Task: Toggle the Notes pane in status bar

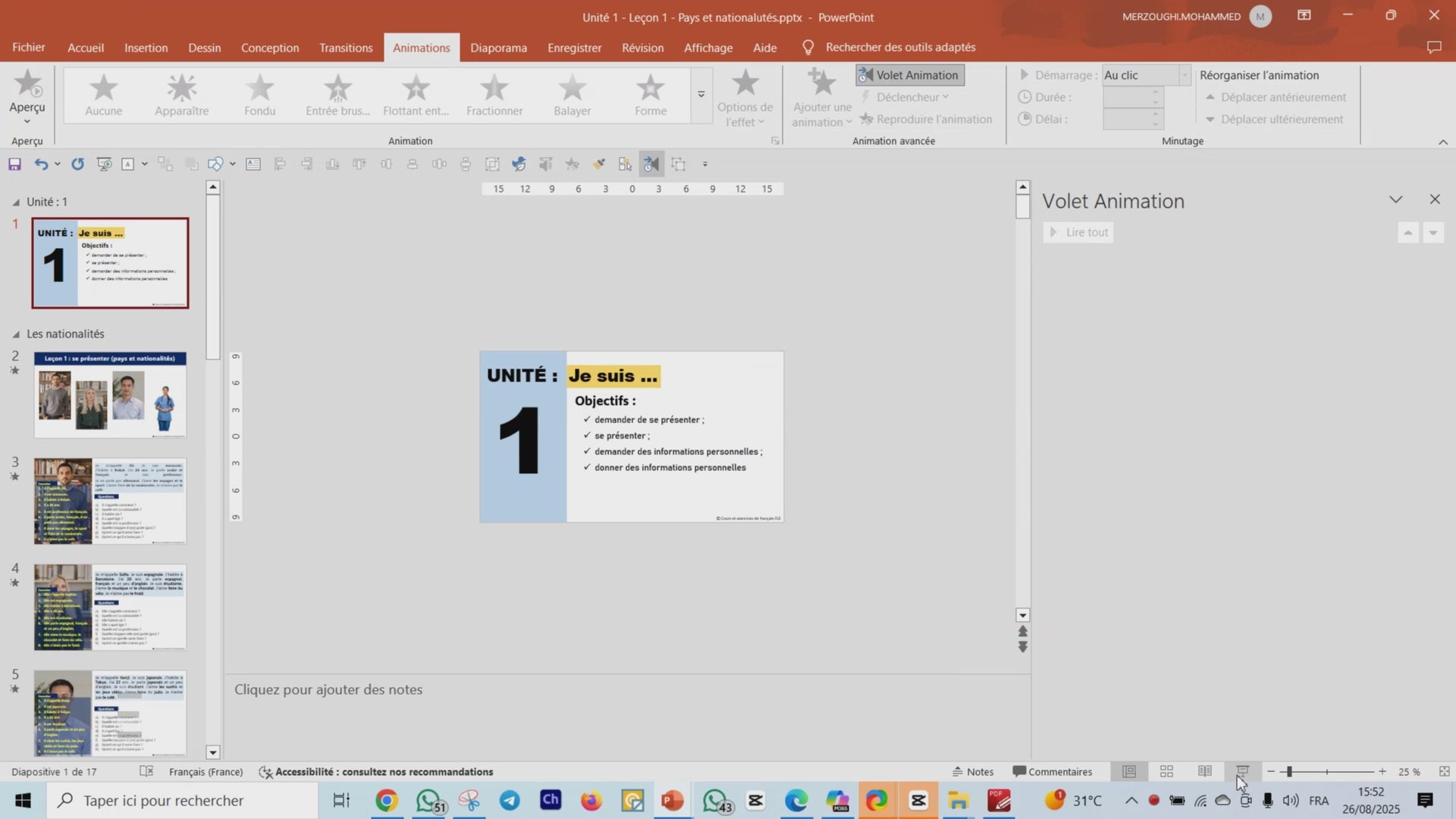Action: 973,771
